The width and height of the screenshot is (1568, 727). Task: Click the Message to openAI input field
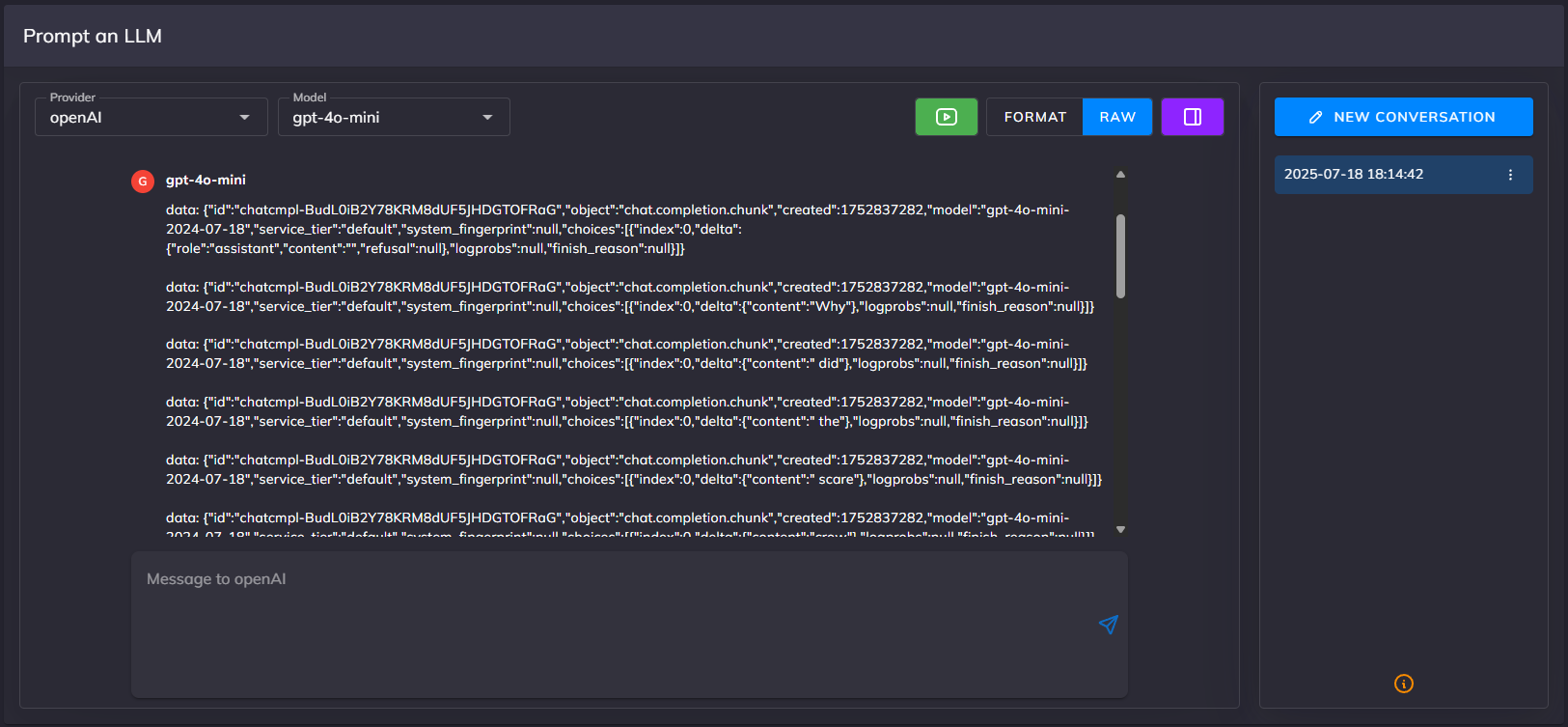pos(629,625)
